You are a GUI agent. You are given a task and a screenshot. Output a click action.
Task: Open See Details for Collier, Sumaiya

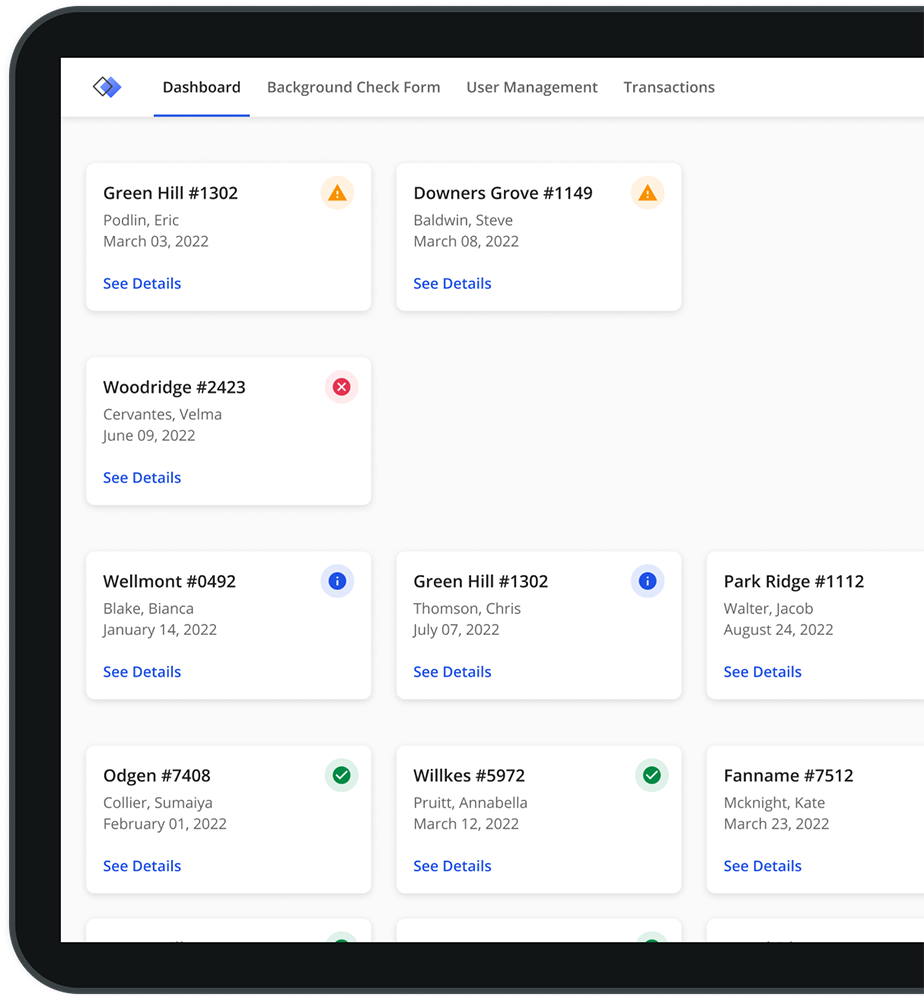click(142, 866)
